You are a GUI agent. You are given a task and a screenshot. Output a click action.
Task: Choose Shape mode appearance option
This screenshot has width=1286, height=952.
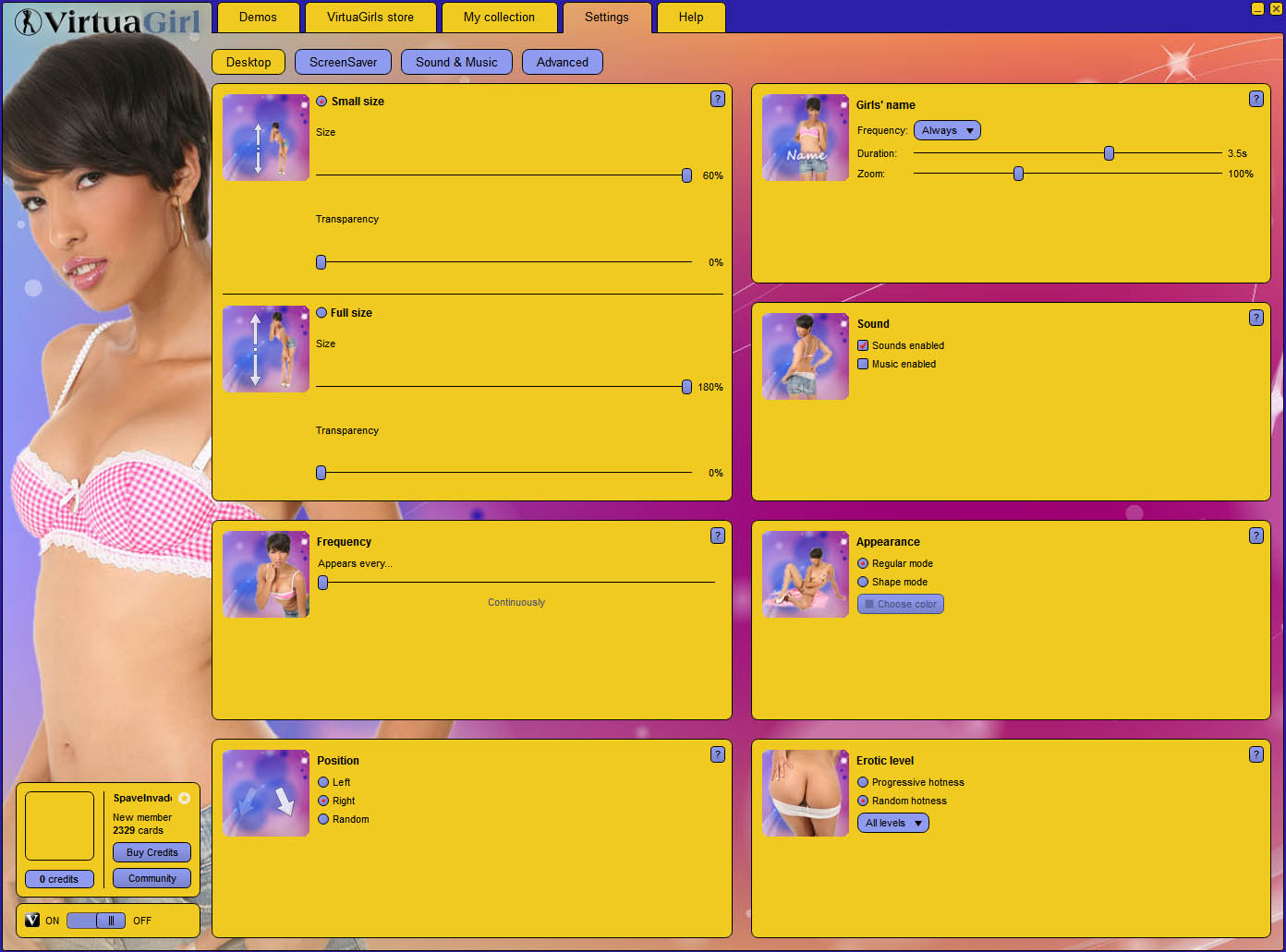tap(863, 582)
